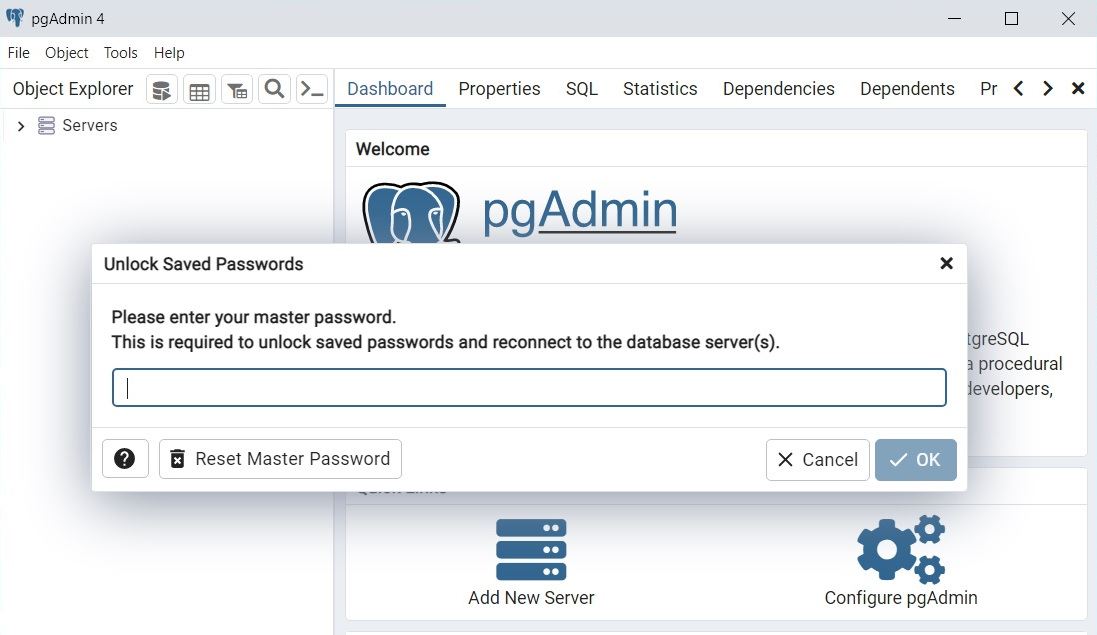This screenshot has width=1097, height=635.
Task: Switch to the Dependencies tab
Action: pos(779,89)
